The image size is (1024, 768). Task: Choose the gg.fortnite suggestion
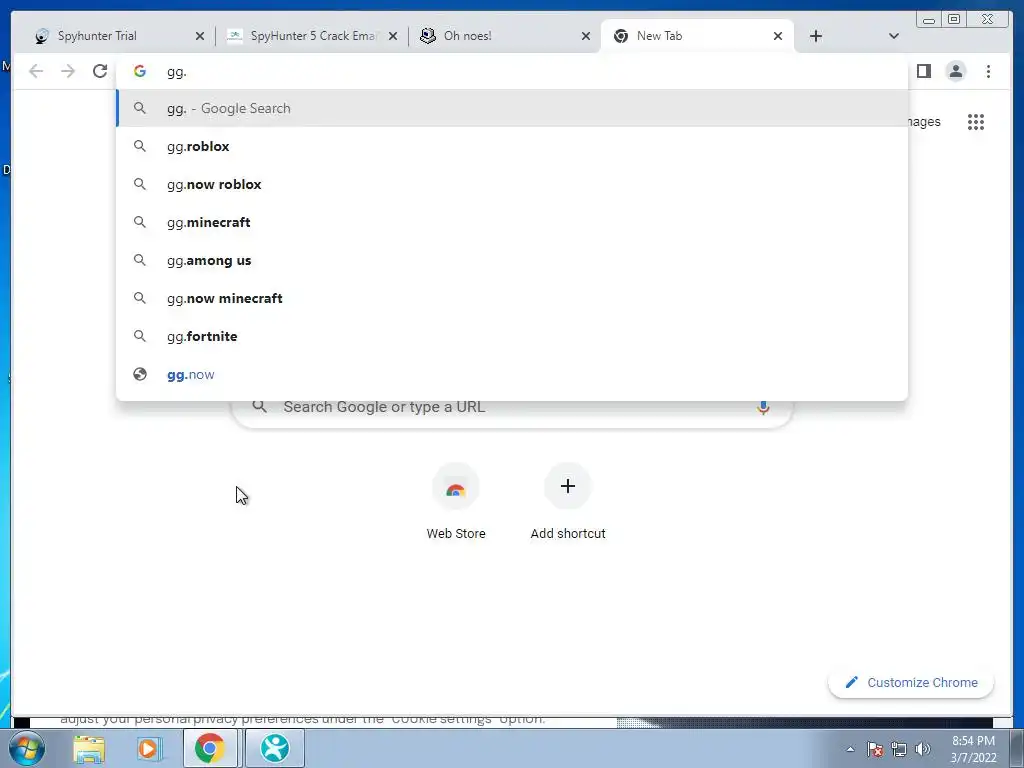click(512, 336)
